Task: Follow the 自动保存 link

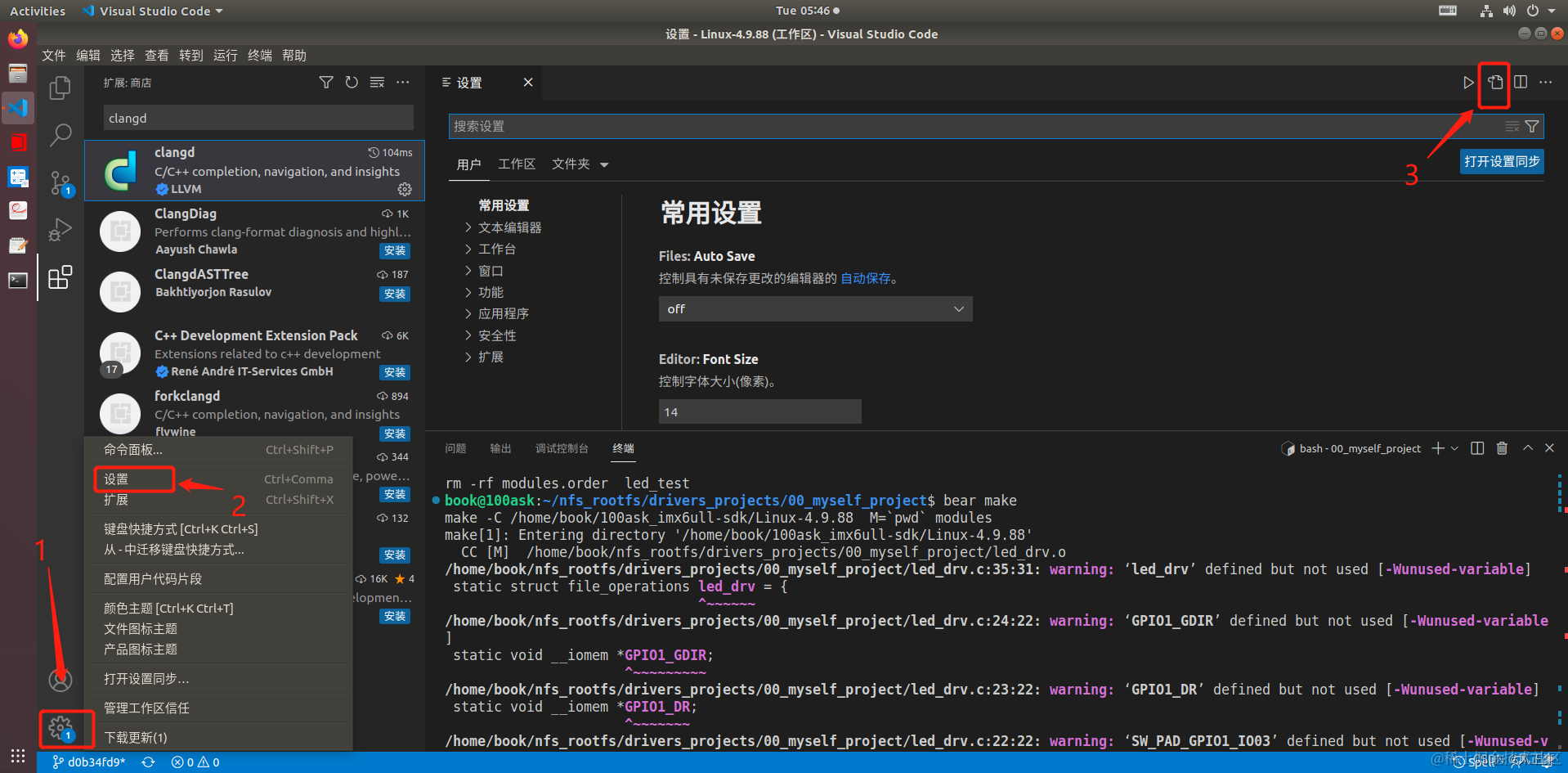Action: click(x=866, y=279)
